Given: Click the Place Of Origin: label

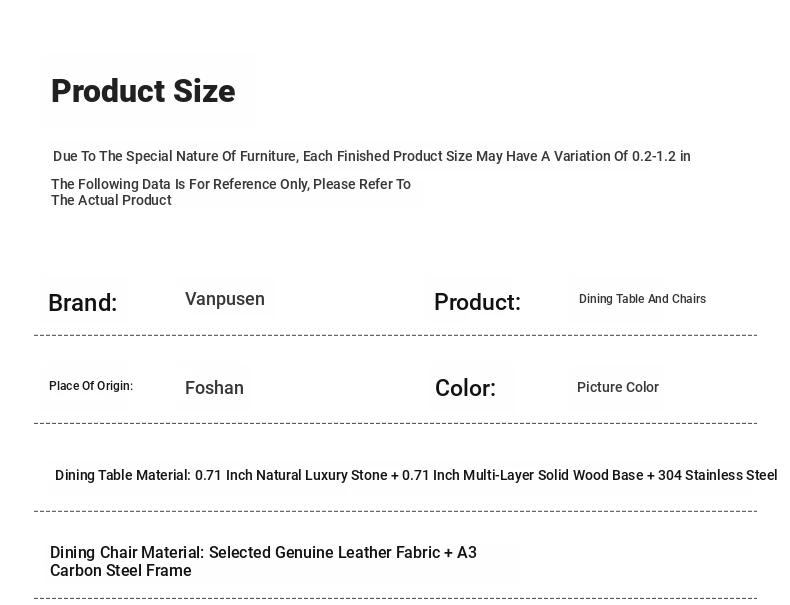Looking at the screenshot, I should tap(91, 386).
